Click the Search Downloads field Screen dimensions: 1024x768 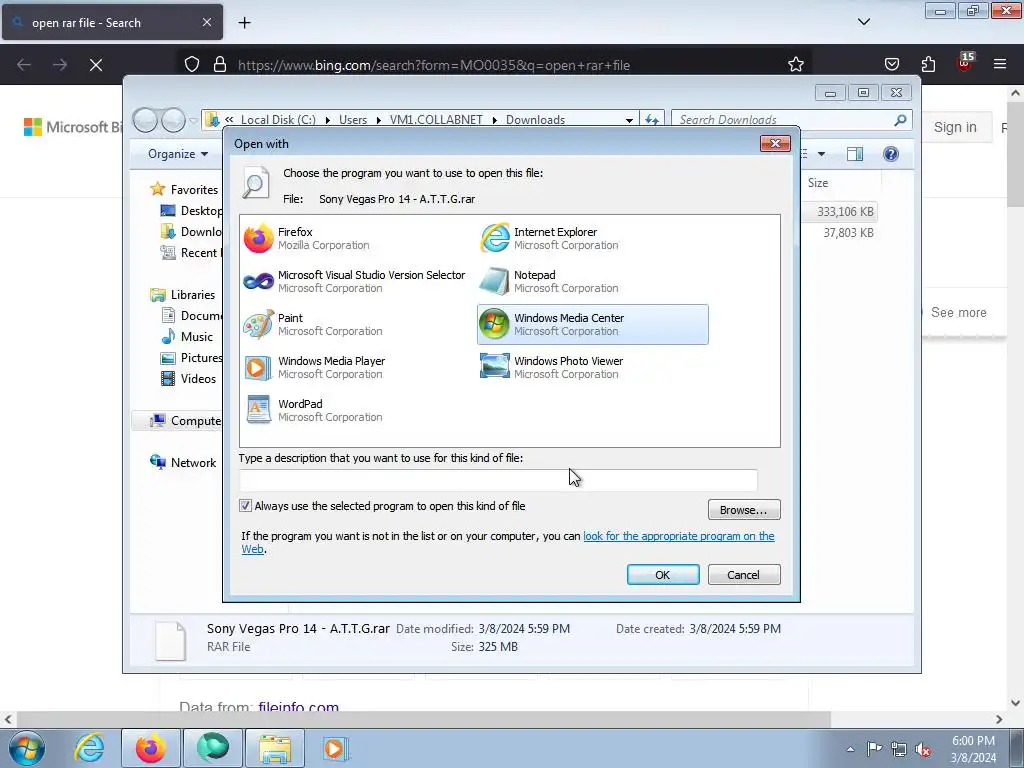coord(784,120)
